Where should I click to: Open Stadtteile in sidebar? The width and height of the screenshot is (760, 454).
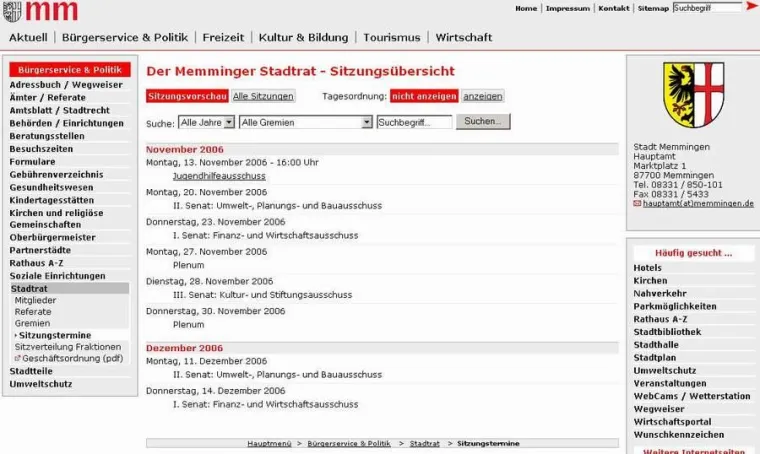tap(31, 371)
